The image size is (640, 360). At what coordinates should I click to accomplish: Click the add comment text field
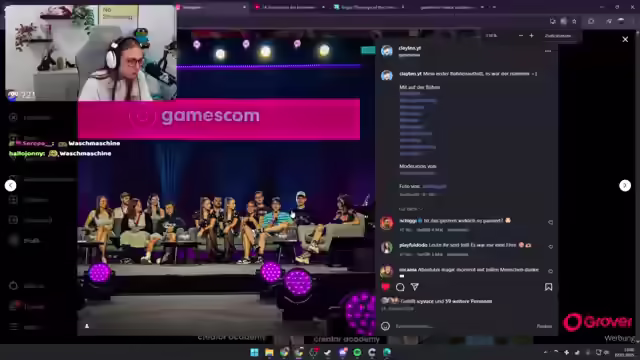pyautogui.click(x=463, y=326)
